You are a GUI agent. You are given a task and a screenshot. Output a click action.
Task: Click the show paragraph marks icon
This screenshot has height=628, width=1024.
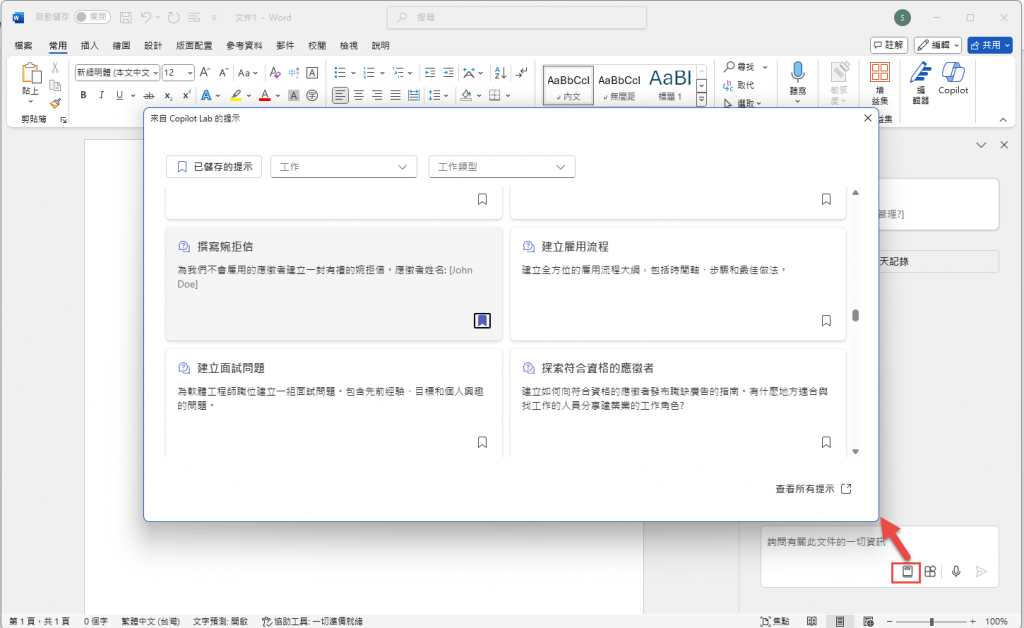pyautogui.click(x=521, y=72)
